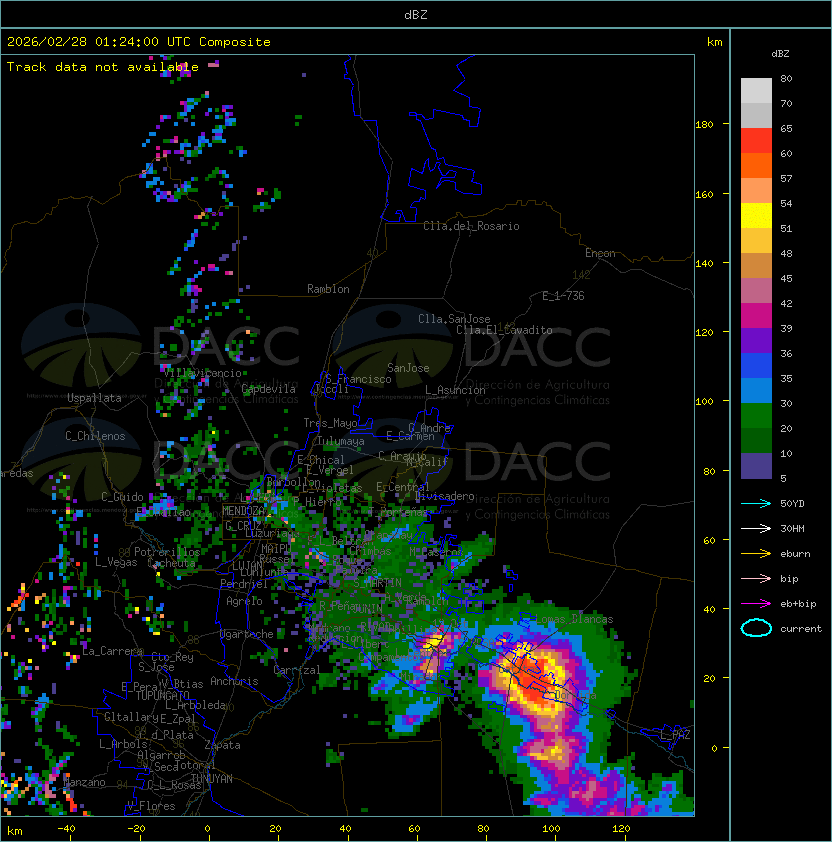This screenshot has height=842, width=832.
Task: Click the 'Clla.del_Rosario' map label
Action: (471, 226)
